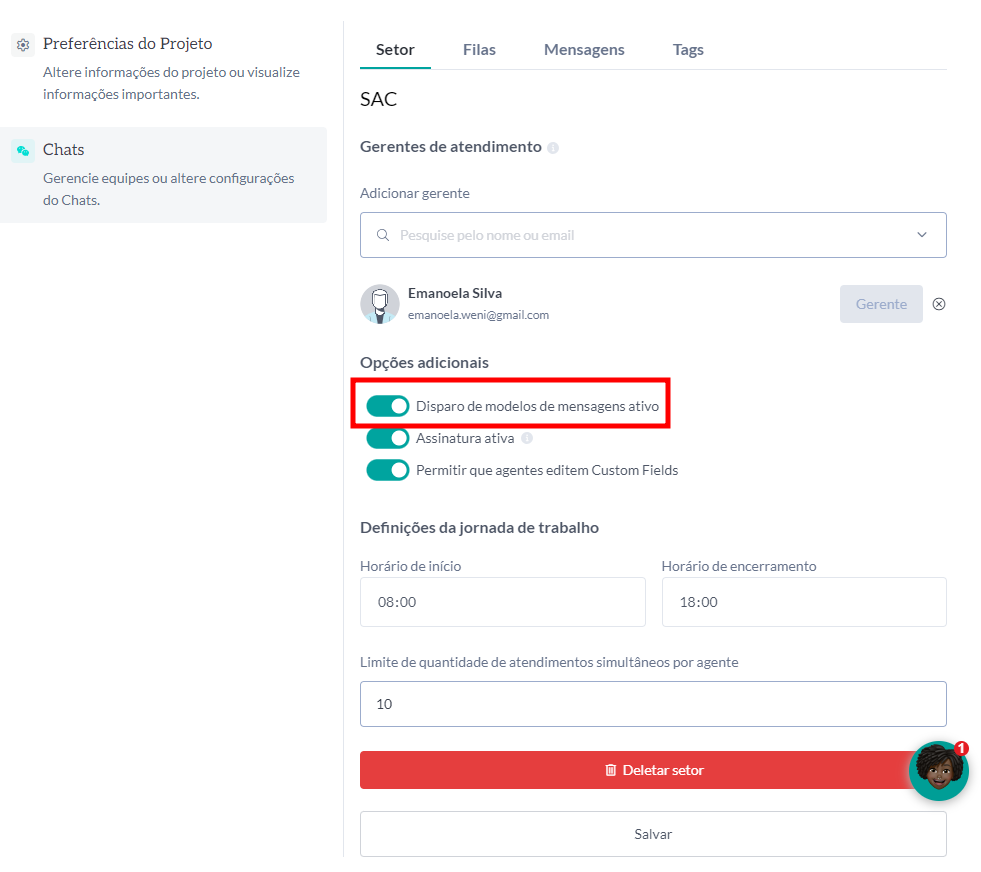
Task: Expand the Adicionar gerente dropdown chevron
Action: 922,234
